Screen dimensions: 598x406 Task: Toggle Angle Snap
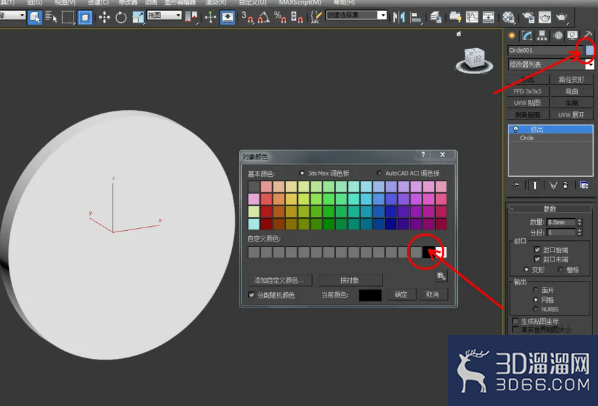coord(264,17)
